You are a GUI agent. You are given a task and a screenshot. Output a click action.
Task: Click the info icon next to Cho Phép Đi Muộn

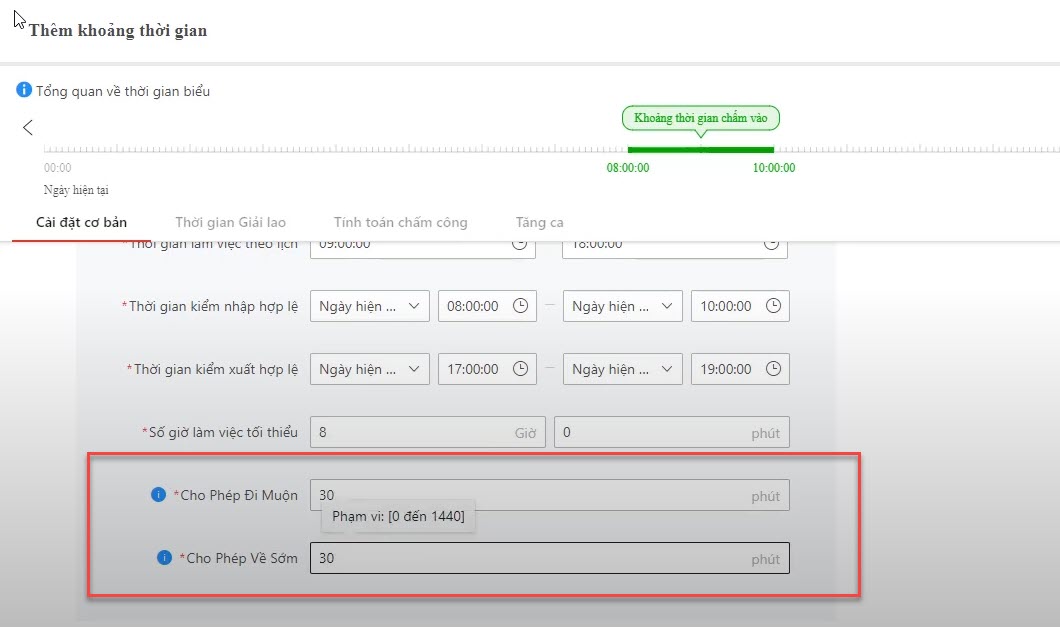[158, 495]
